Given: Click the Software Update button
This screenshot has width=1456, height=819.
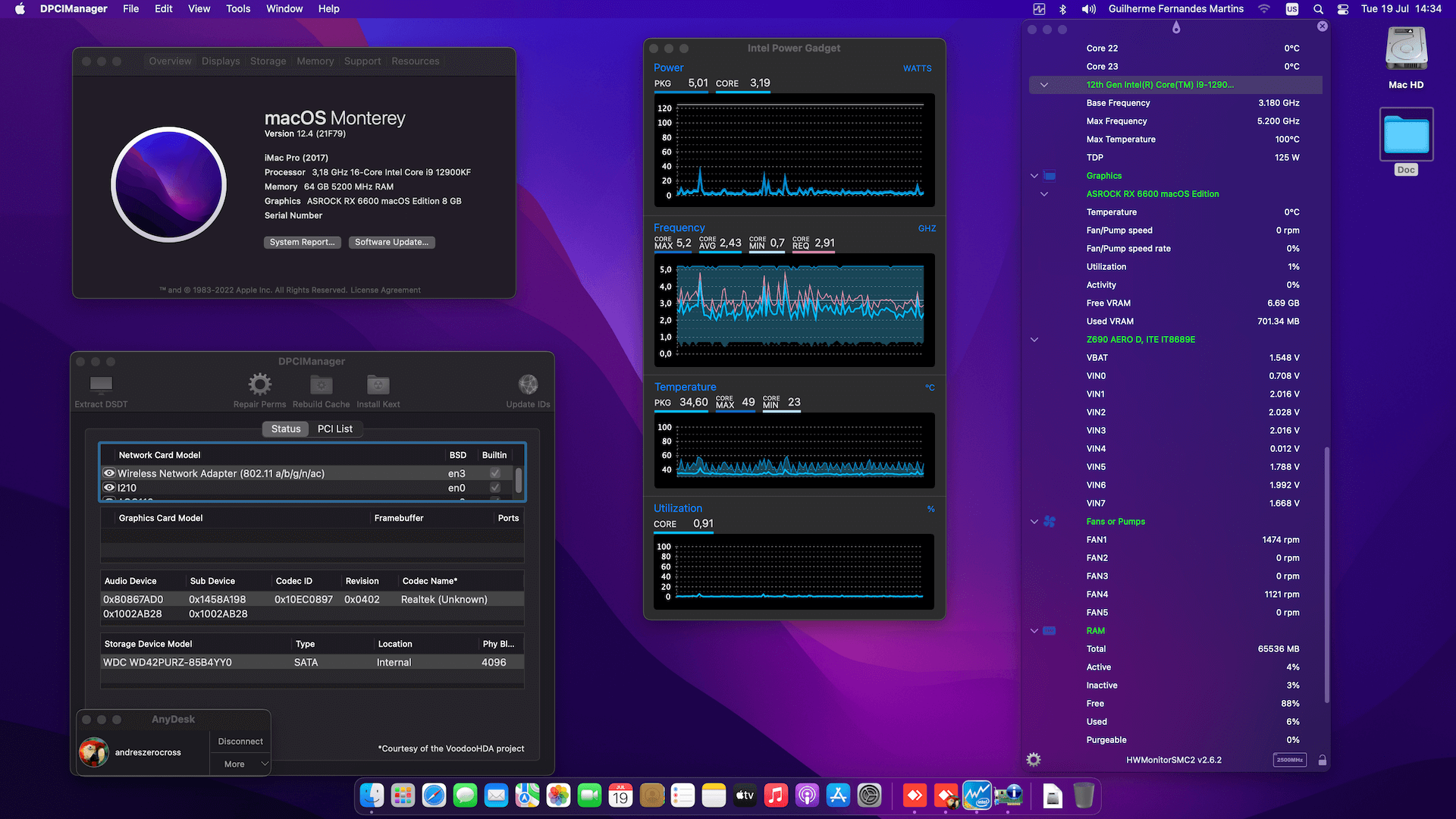Looking at the screenshot, I should click(x=392, y=242).
